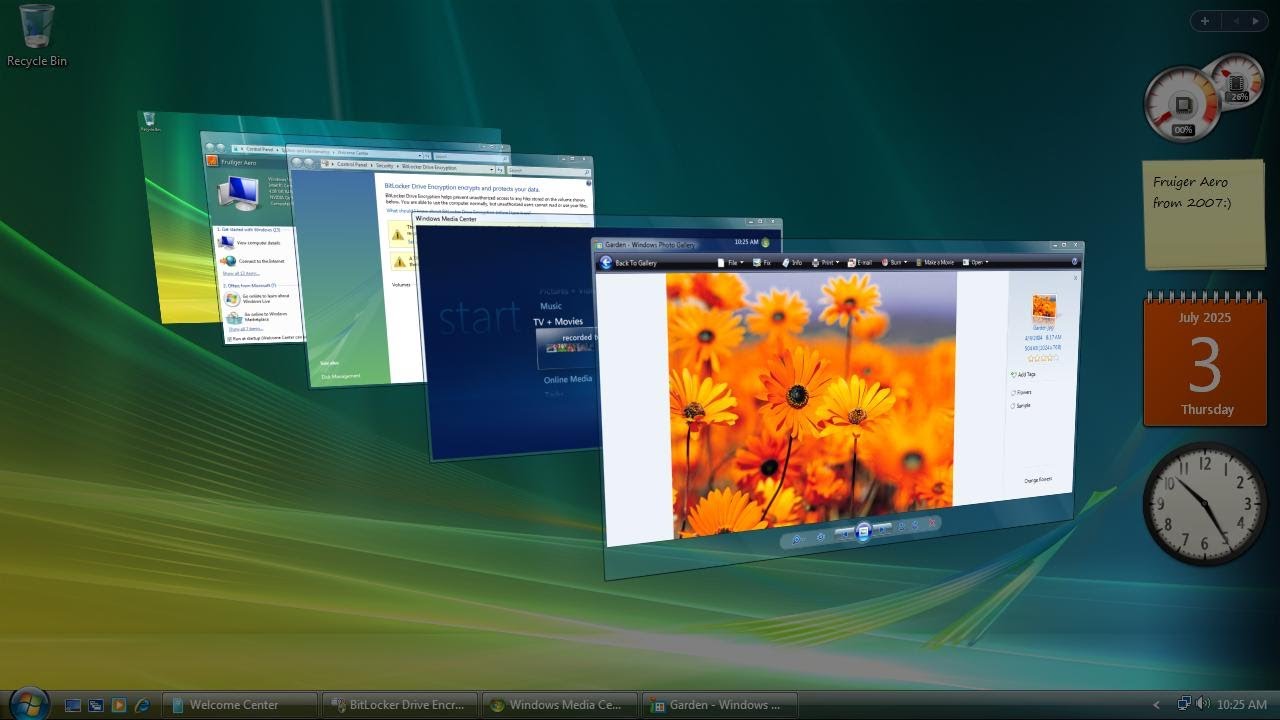Delete photo with red X in Photo Gallery

tap(932, 522)
